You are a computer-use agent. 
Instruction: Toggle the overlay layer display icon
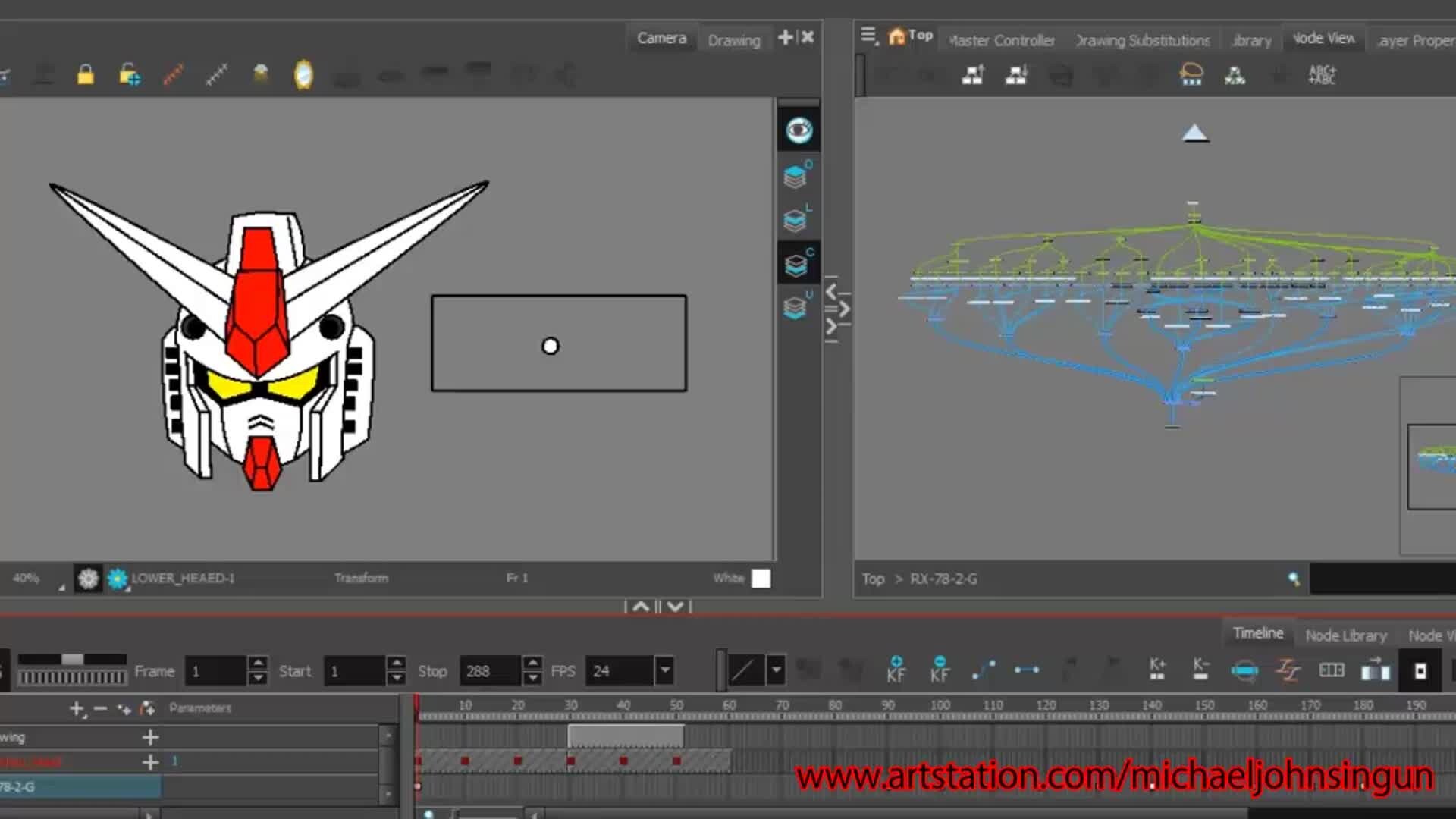[x=795, y=177]
